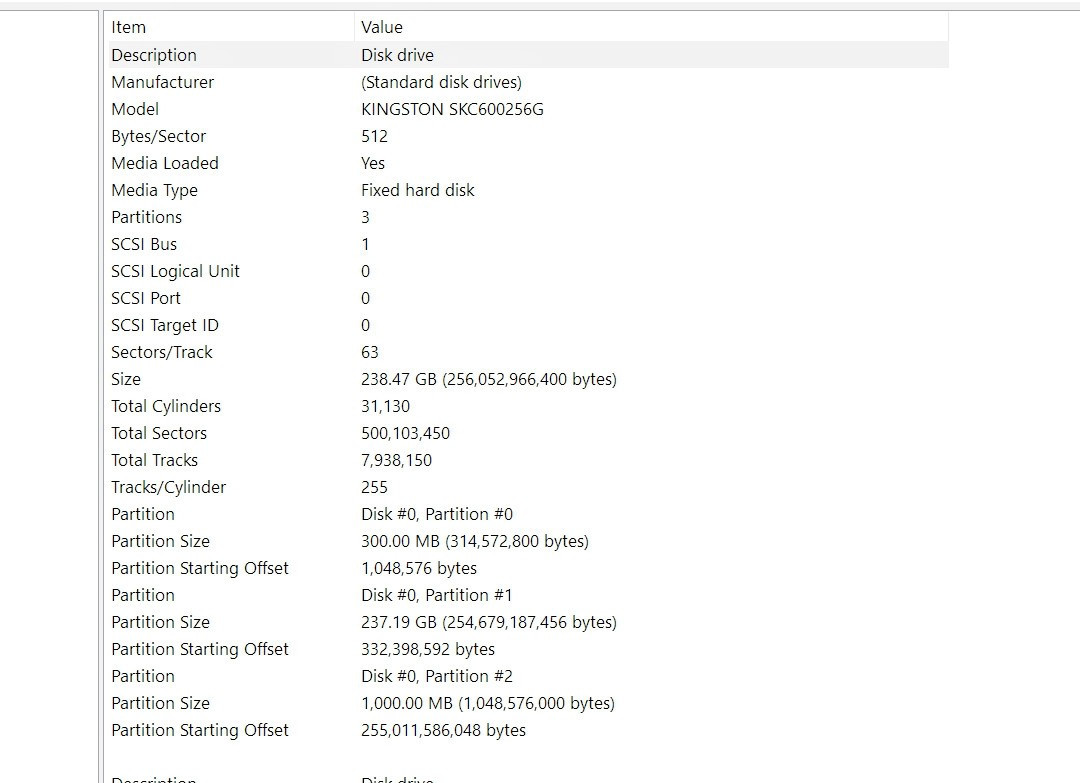Viewport: 1080px width, 783px height.
Task: Click the 500,103,450 total sectors value
Action: tap(405, 433)
